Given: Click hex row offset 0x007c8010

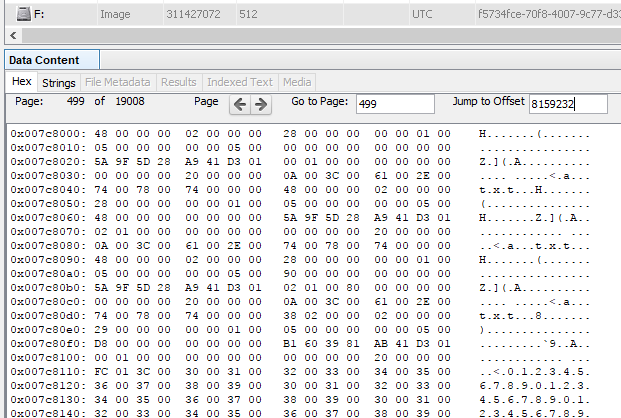Looking at the screenshot, I should [x=48, y=148].
